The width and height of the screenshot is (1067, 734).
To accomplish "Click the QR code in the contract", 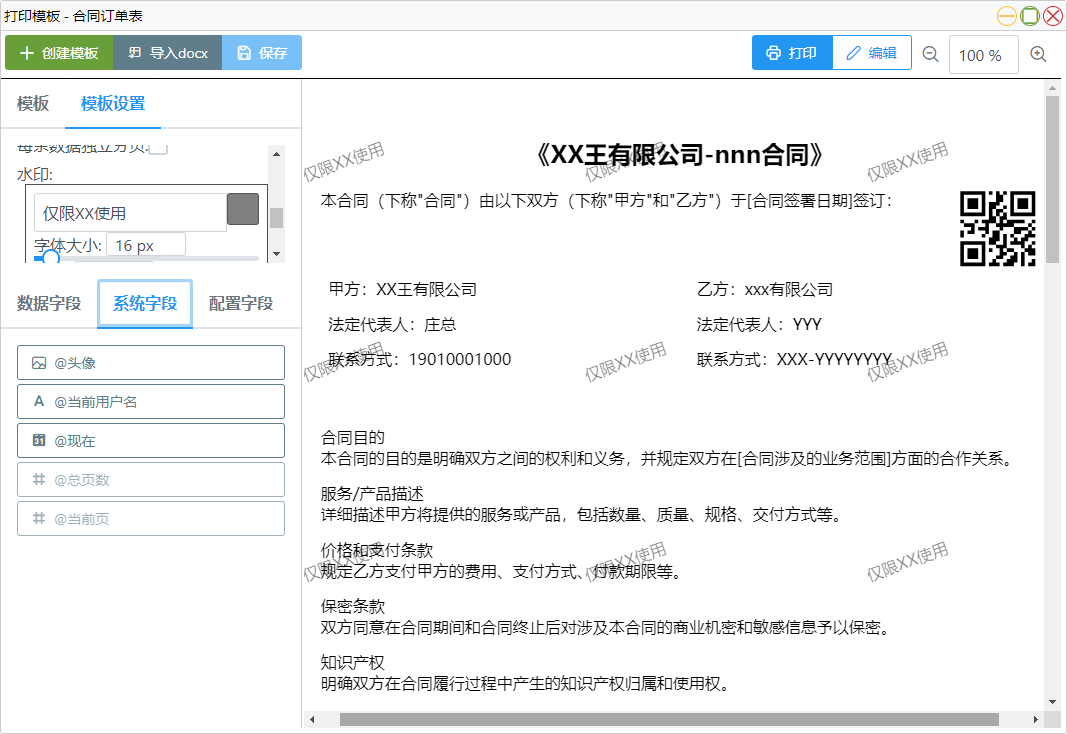I will coord(997,228).
